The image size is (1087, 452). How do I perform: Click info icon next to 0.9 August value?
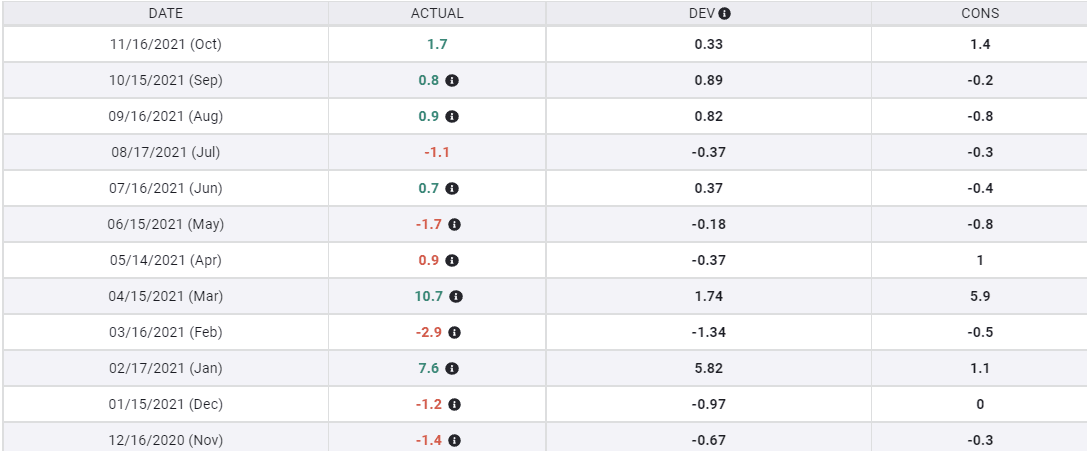coord(452,116)
